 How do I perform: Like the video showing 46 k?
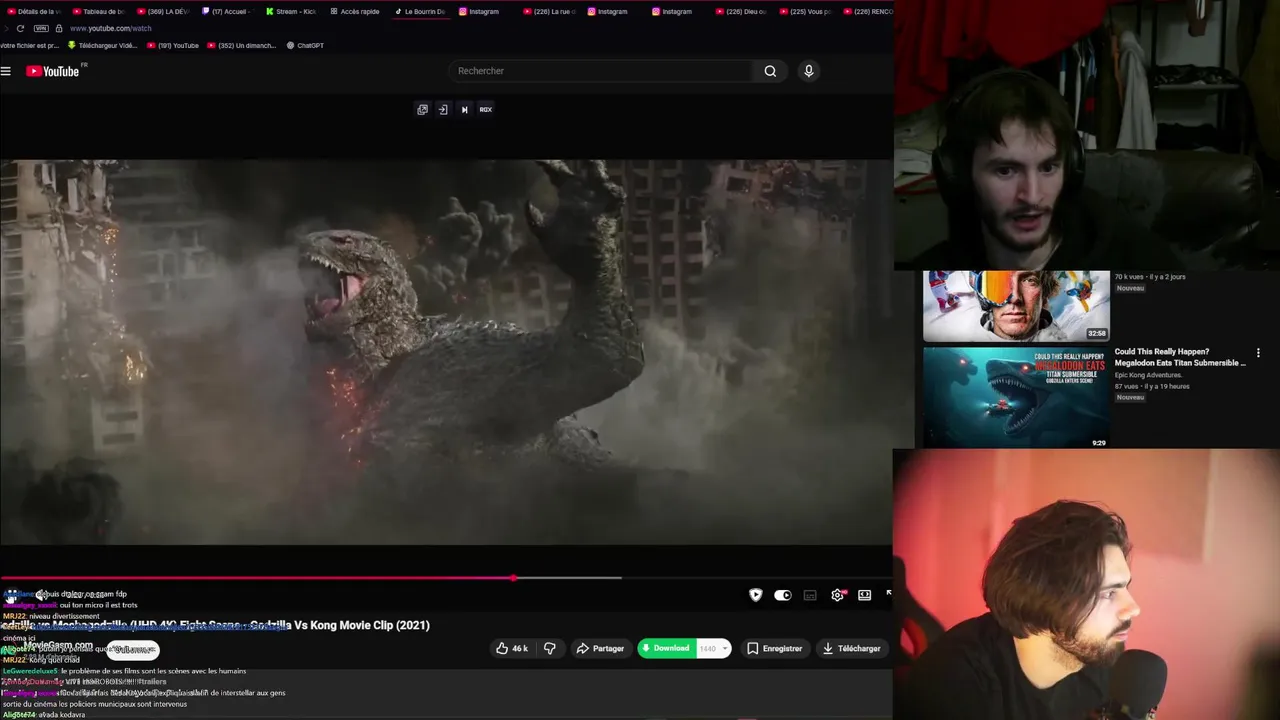click(512, 648)
